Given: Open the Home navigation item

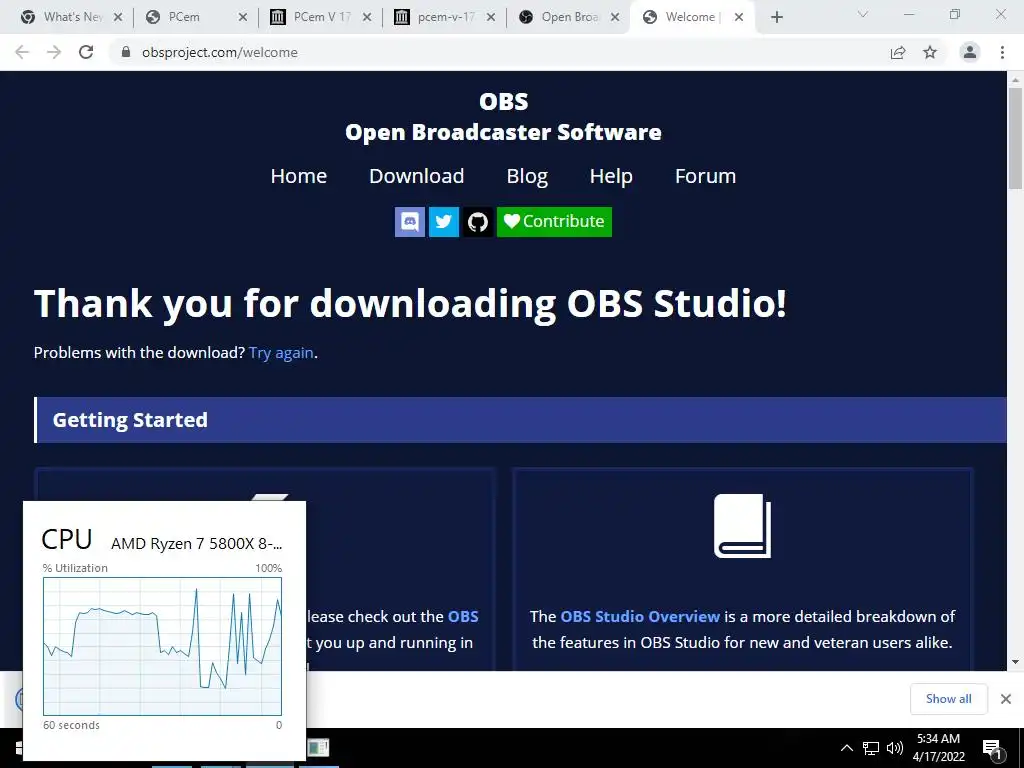Looking at the screenshot, I should 298,176.
